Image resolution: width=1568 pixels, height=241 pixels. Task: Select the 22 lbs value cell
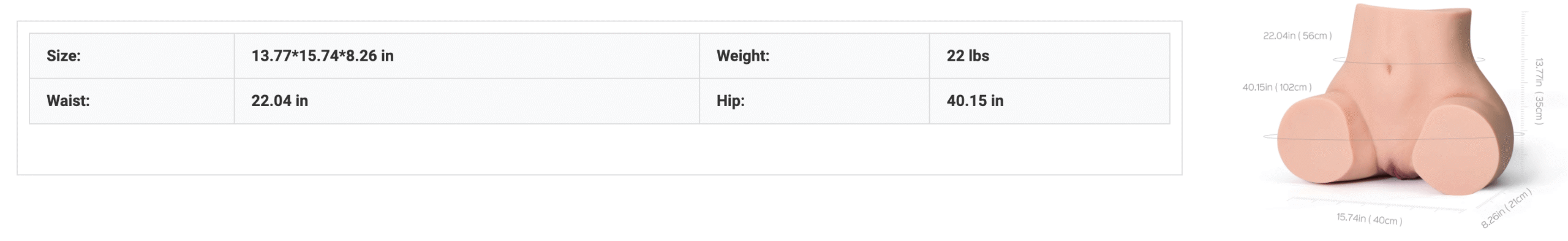[1049, 56]
